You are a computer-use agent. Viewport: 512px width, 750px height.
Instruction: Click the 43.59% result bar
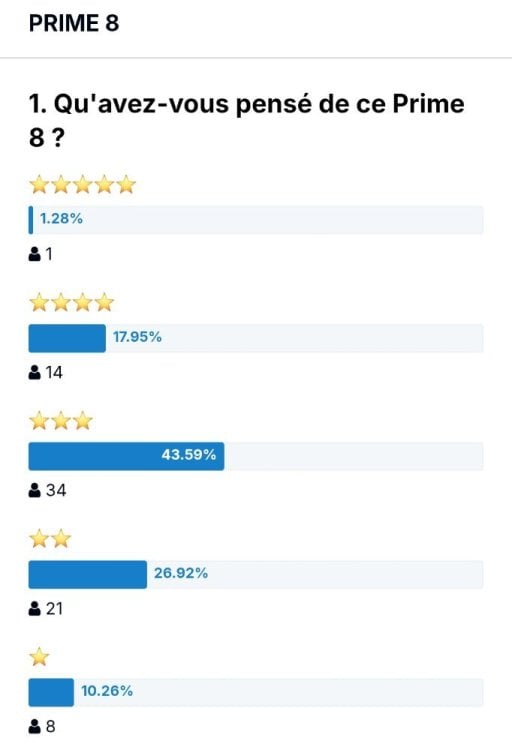pos(256,456)
